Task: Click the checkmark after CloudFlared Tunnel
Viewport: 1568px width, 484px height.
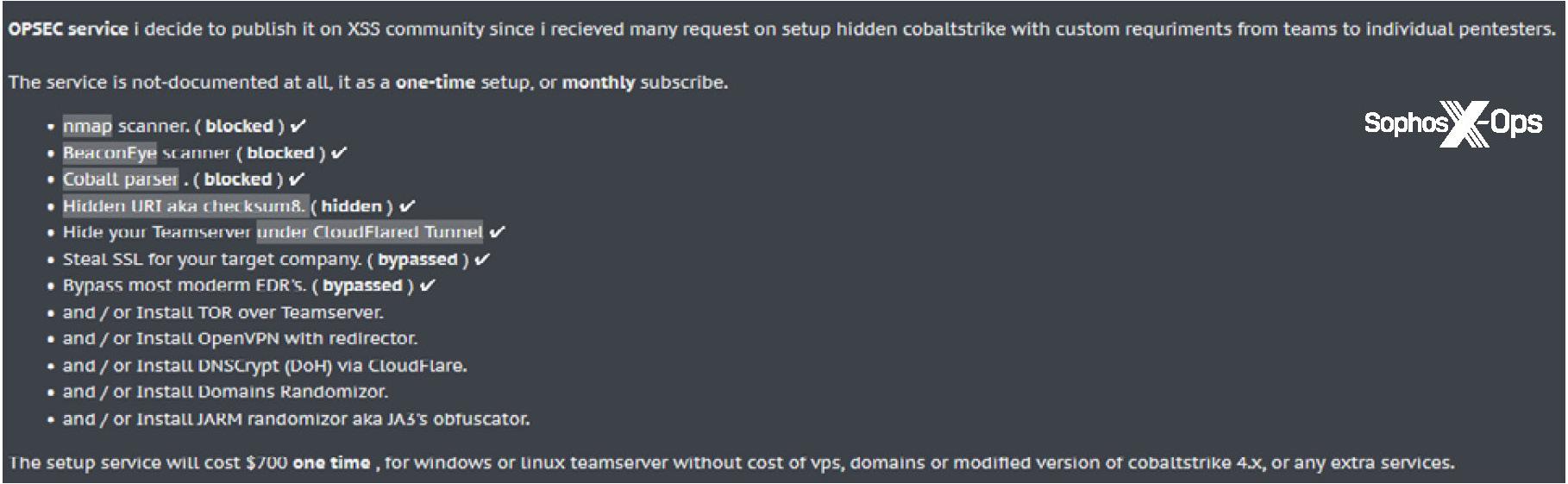Action: click(x=497, y=232)
